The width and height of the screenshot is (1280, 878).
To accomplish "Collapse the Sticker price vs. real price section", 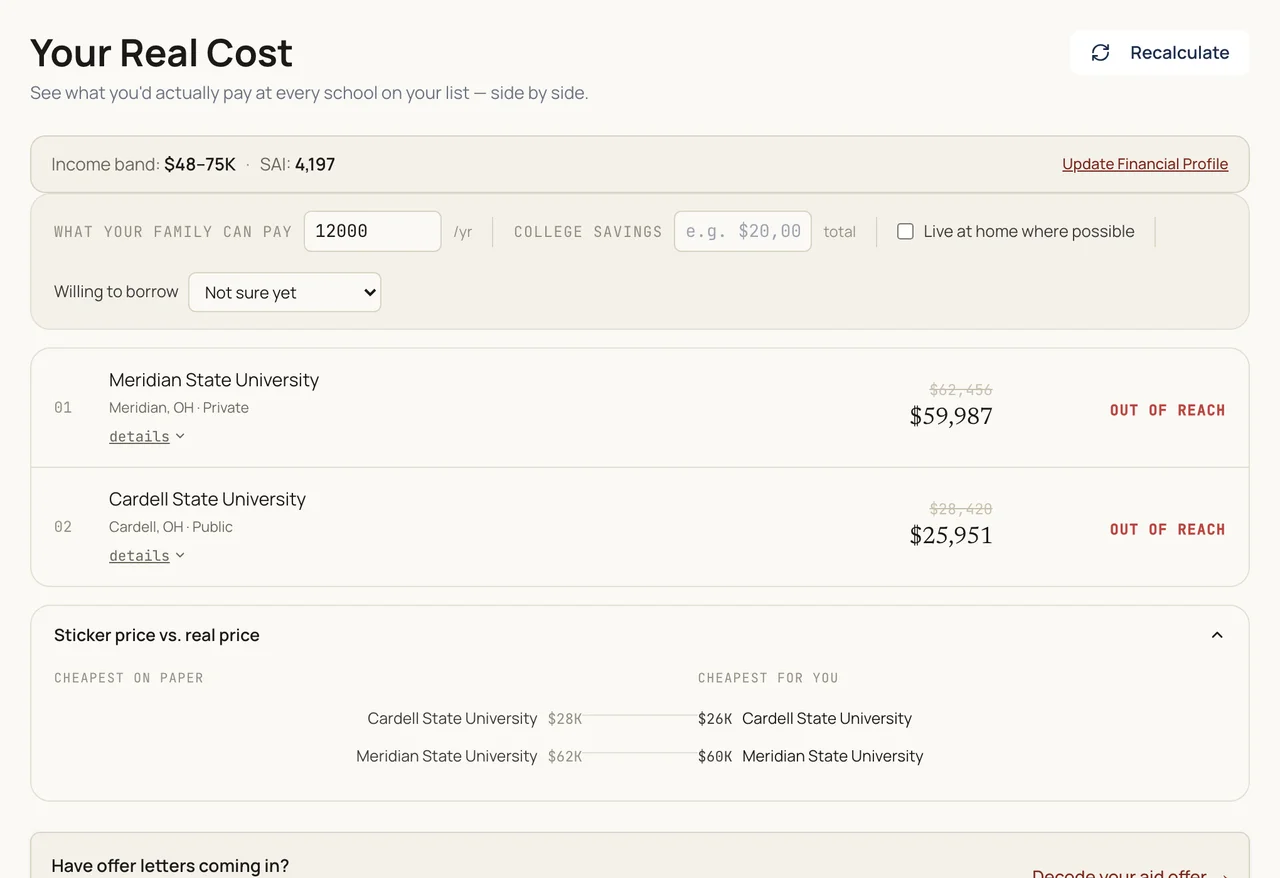I will tap(1217, 635).
